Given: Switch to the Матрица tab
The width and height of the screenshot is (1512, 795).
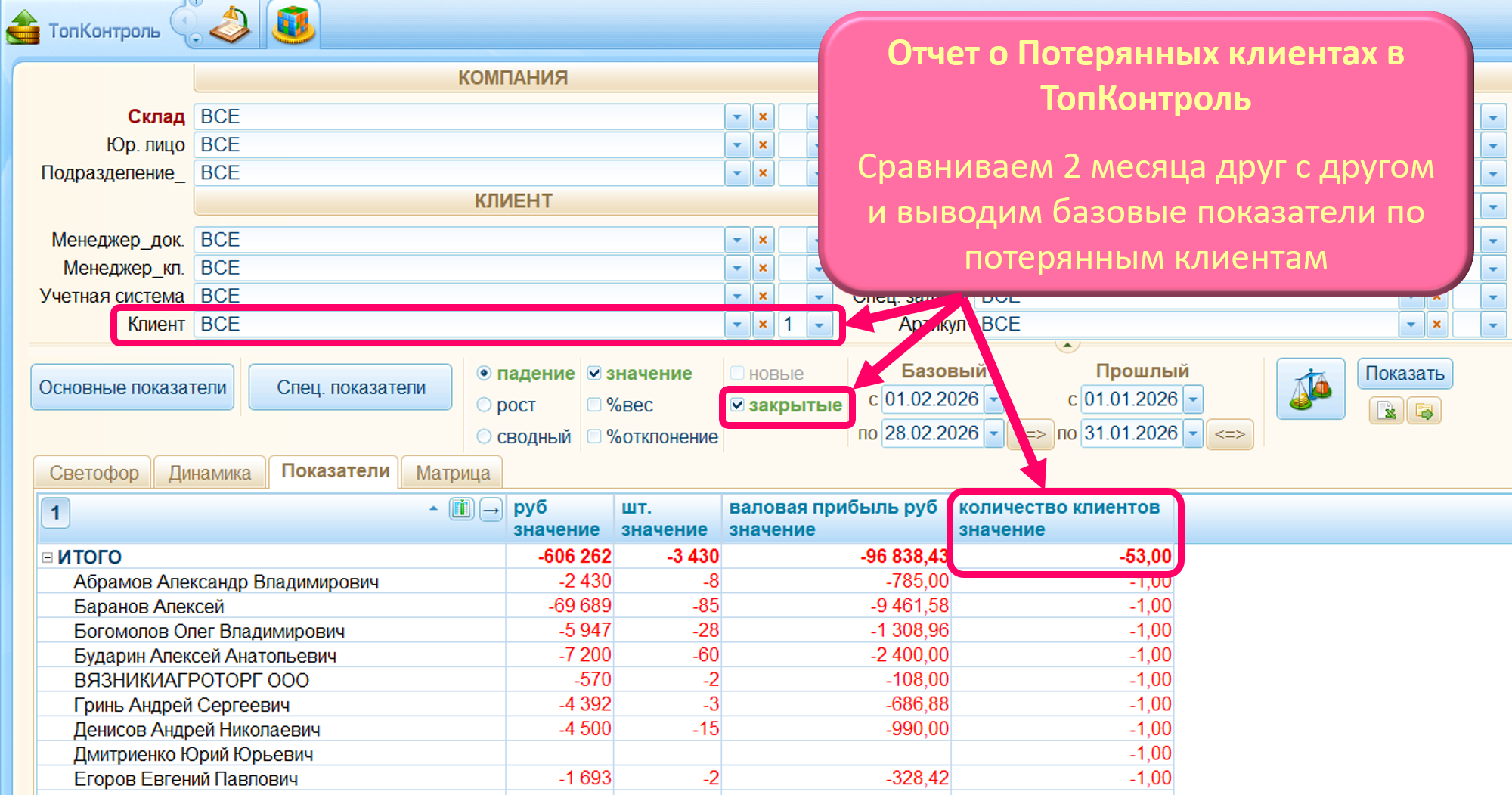Looking at the screenshot, I should (x=453, y=473).
